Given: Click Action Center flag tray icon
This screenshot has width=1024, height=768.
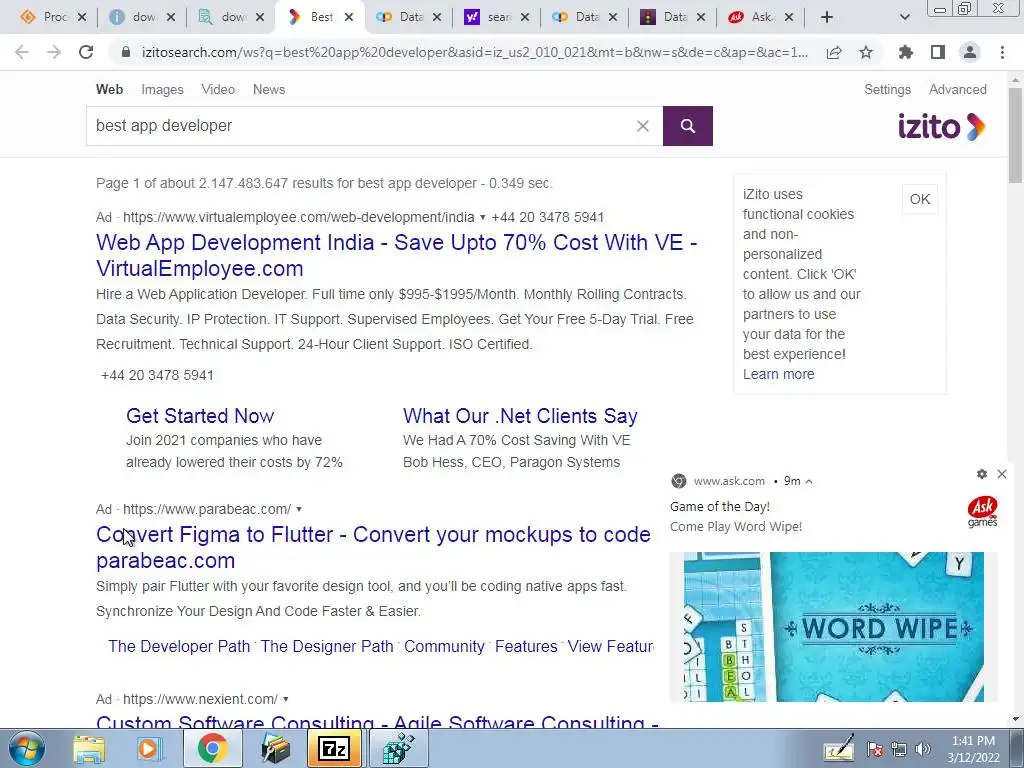Looking at the screenshot, I should (875, 749).
